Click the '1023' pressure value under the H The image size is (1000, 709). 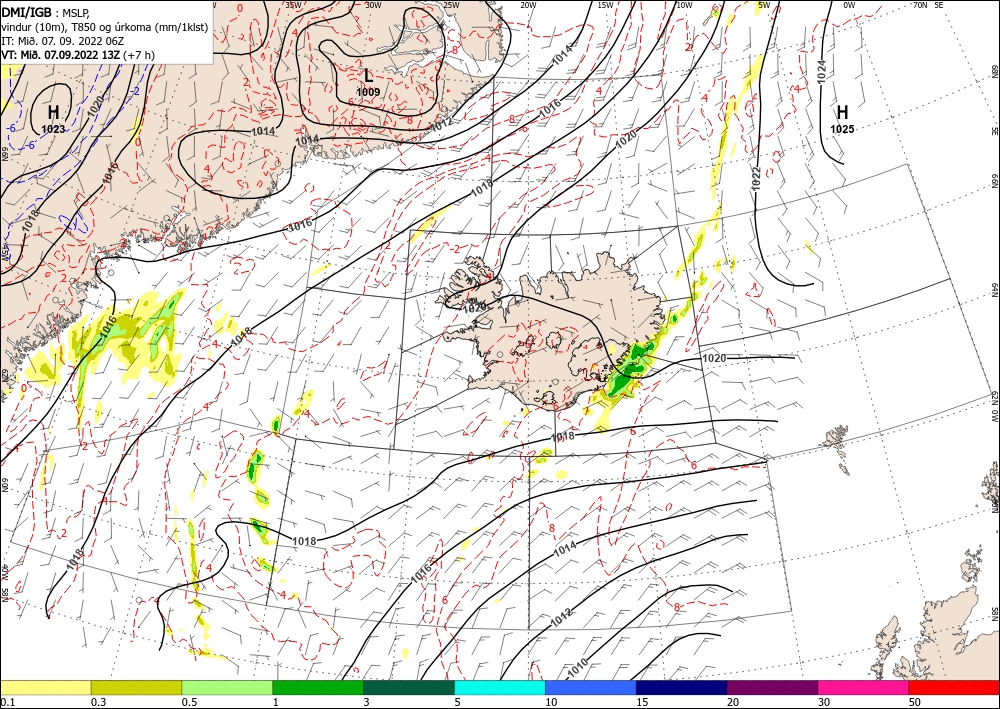(x=54, y=129)
